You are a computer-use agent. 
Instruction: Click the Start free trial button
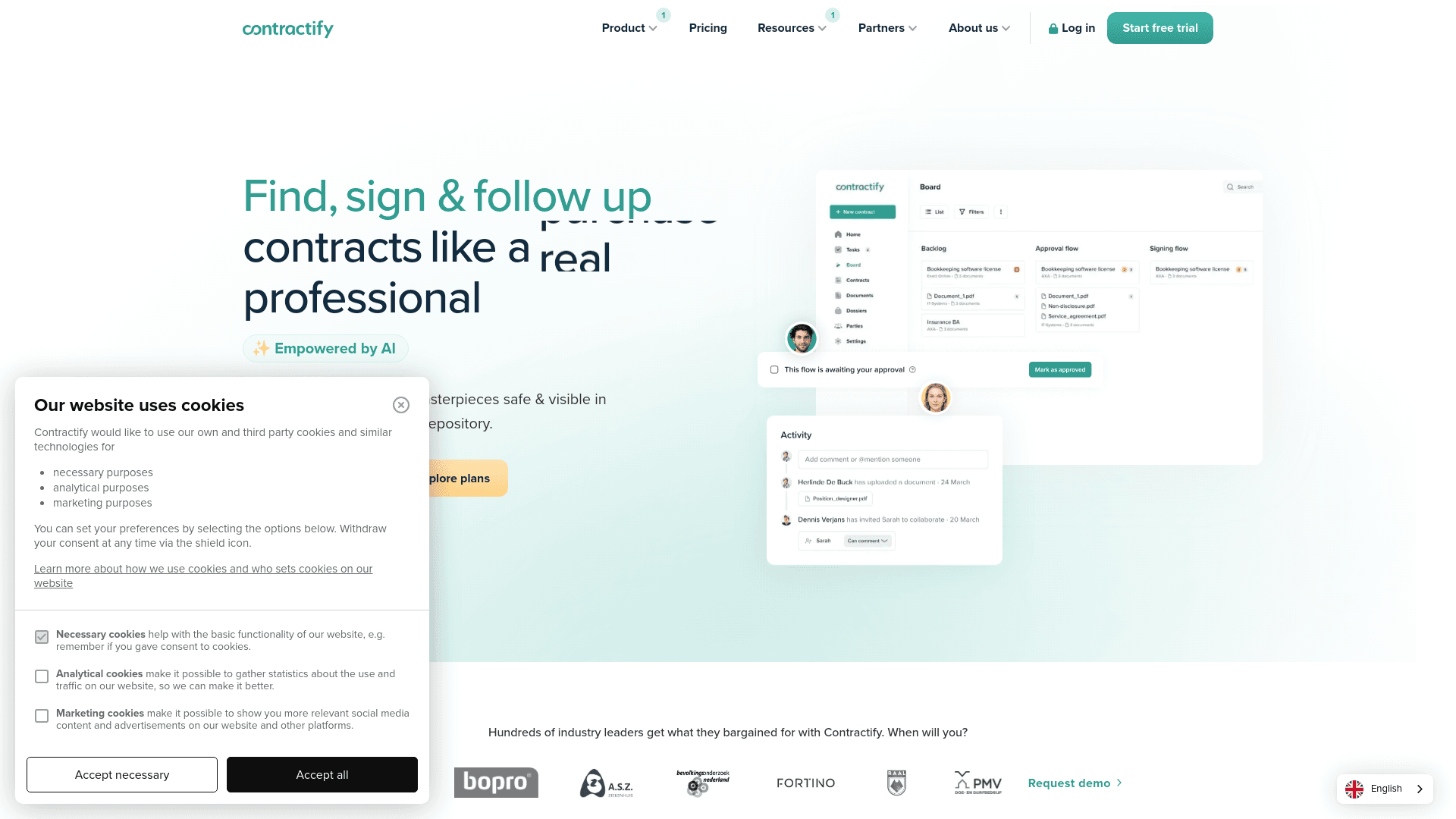1160,28
